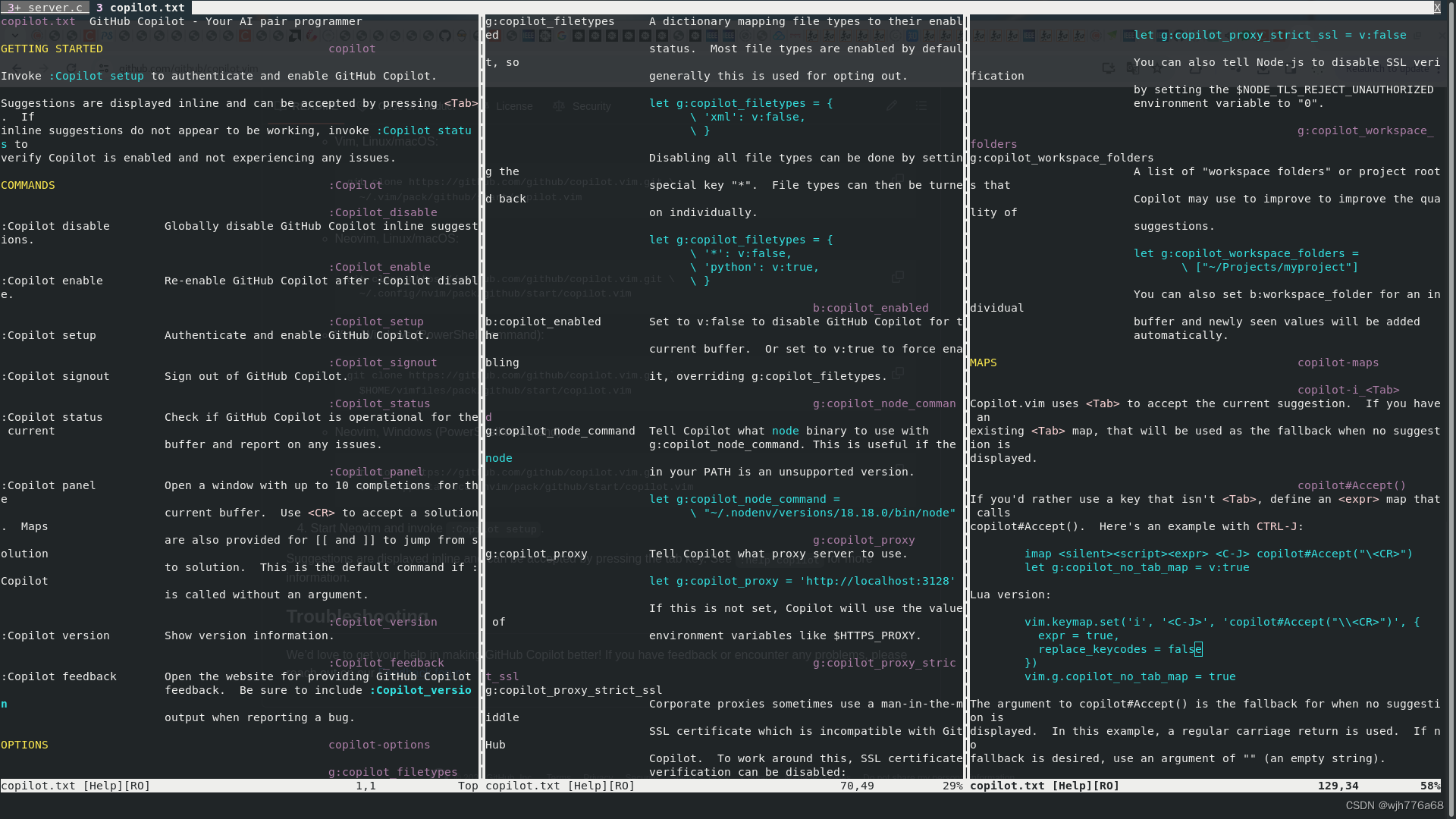Switch to the server.c tab page

(x=45, y=8)
